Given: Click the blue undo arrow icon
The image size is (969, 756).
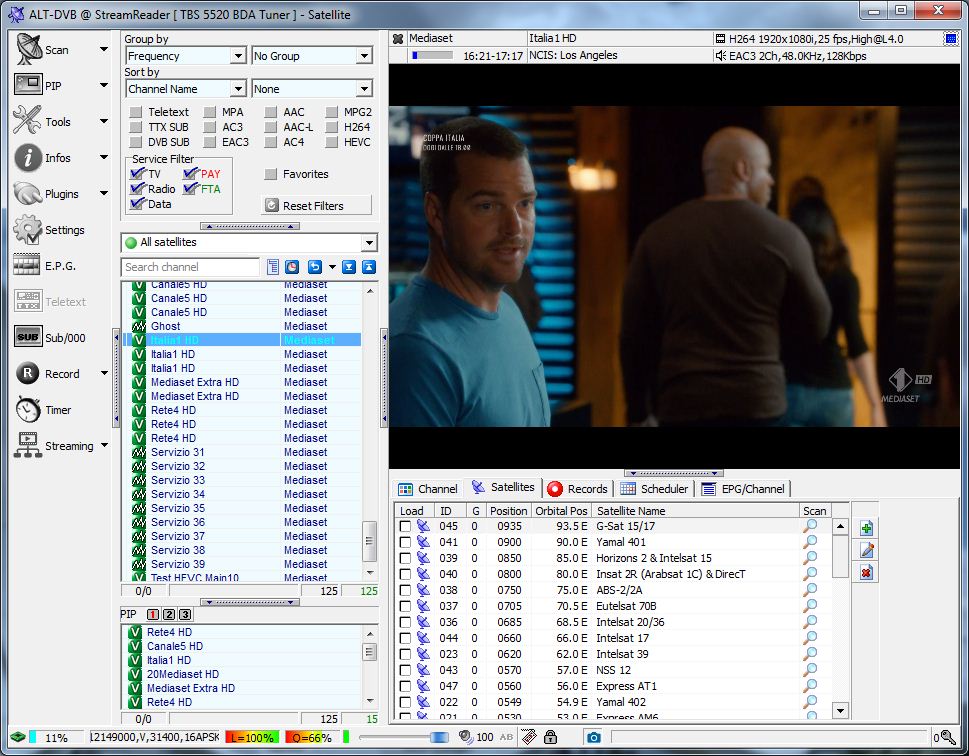Looking at the screenshot, I should [315, 266].
